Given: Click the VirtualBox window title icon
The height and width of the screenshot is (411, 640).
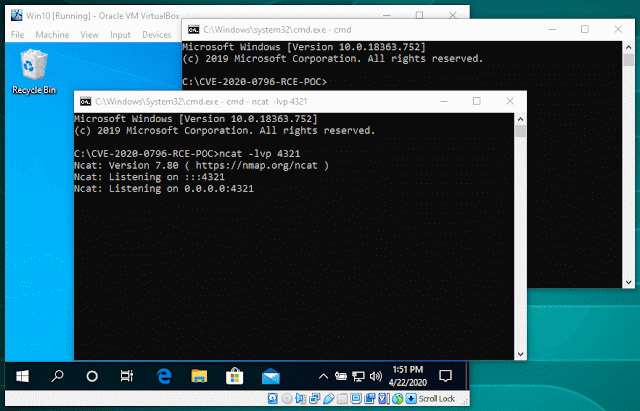Looking at the screenshot, I should (17, 15).
